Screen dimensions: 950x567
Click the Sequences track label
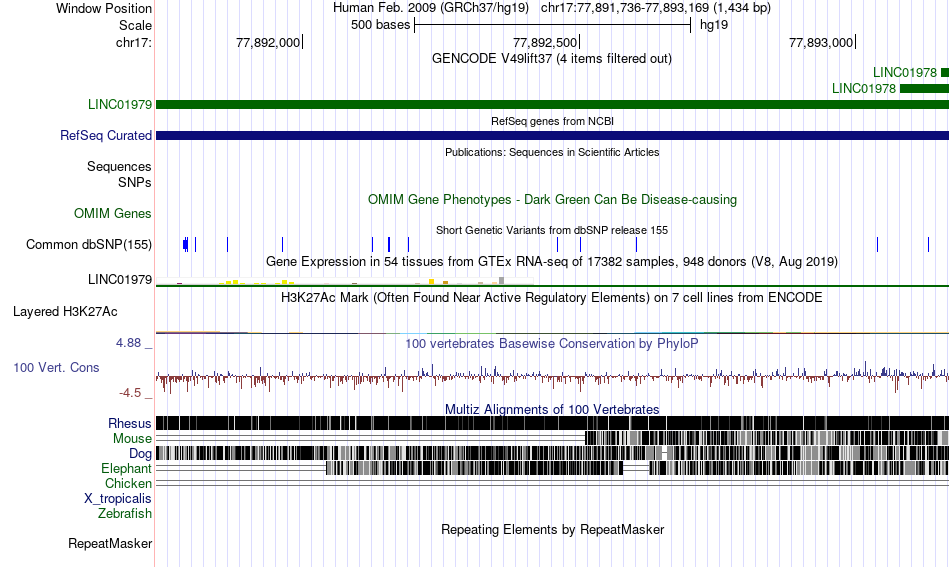point(119,167)
